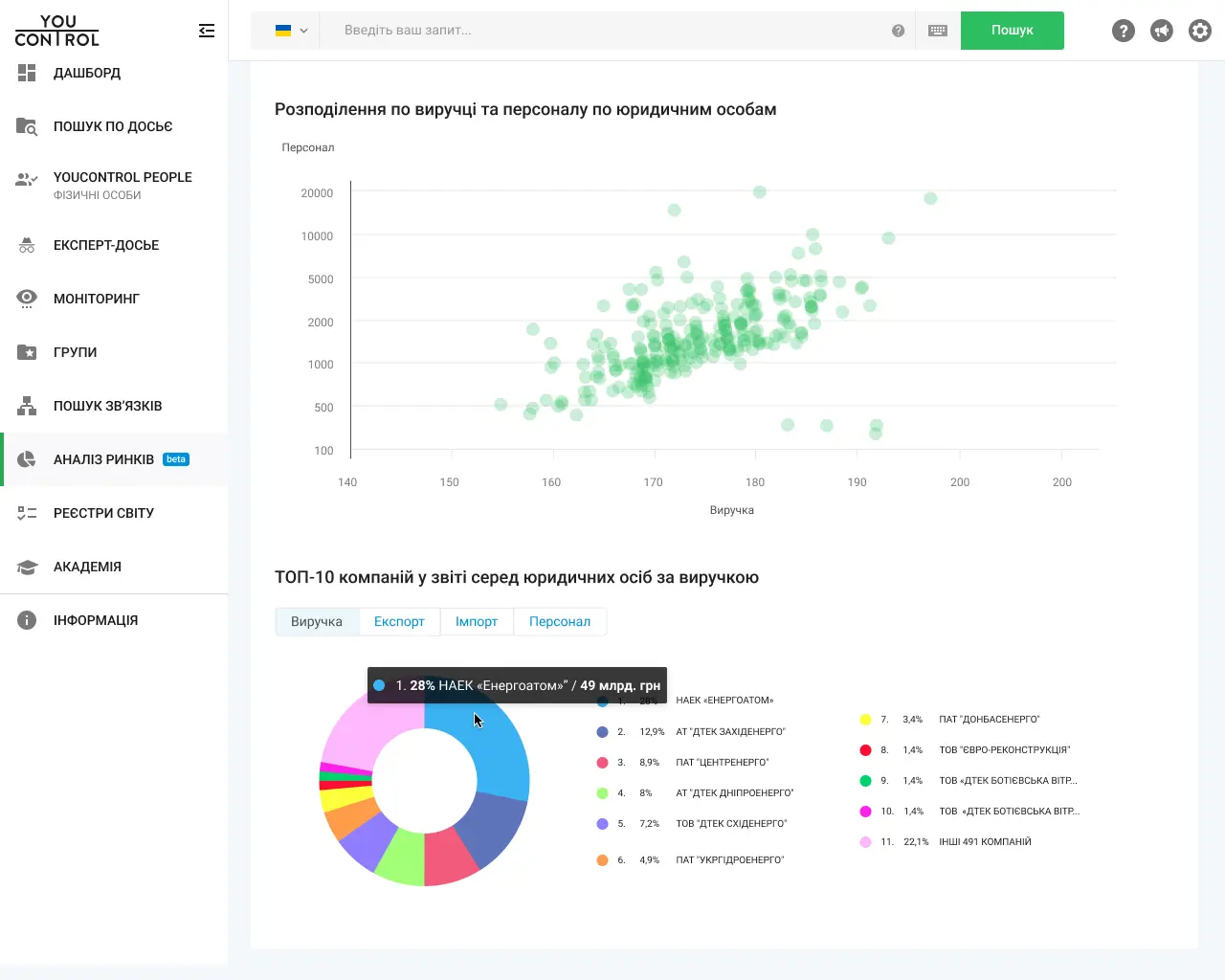This screenshot has height=980, width=1225.
Task: Open the virtual keyboard icon
Action: 938,31
